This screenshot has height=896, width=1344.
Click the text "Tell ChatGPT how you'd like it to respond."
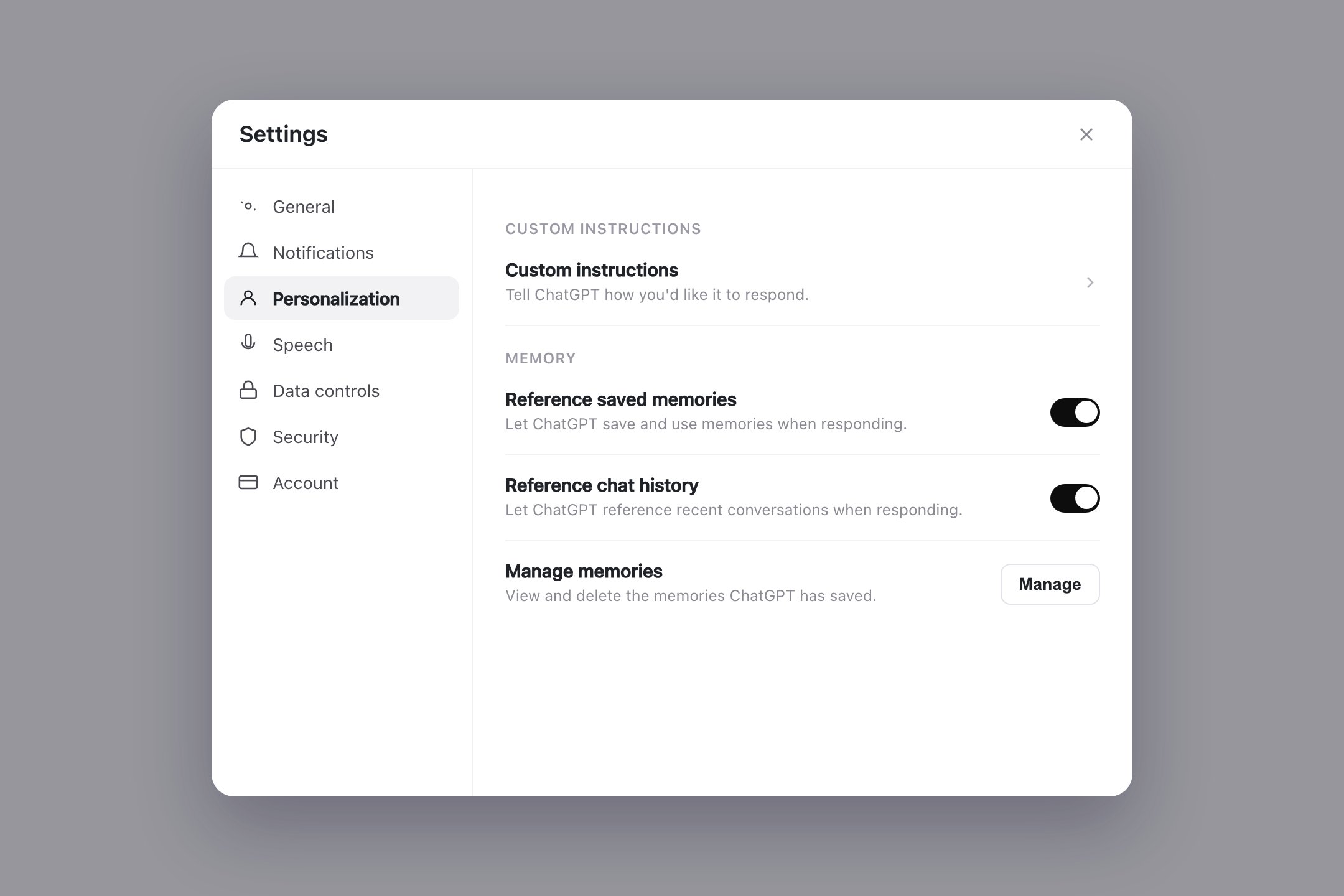(657, 295)
